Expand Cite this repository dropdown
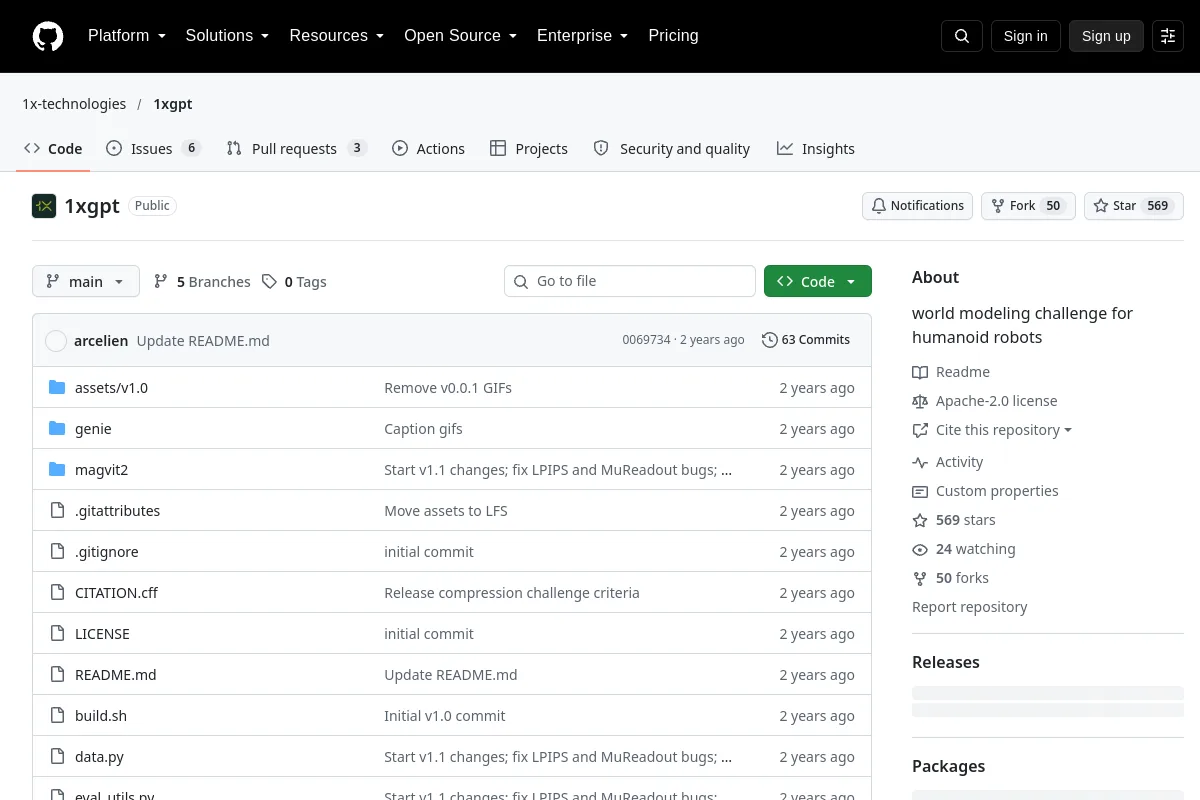Image resolution: width=1200 pixels, height=800 pixels. pyautogui.click(x=992, y=430)
